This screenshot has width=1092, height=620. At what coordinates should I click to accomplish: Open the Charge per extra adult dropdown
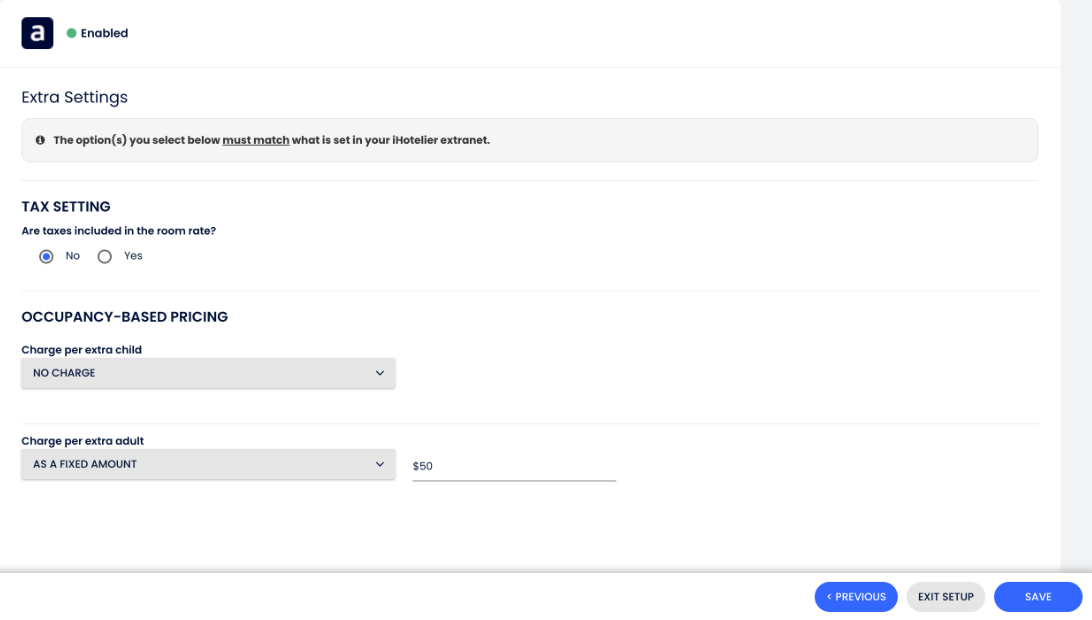pos(208,464)
